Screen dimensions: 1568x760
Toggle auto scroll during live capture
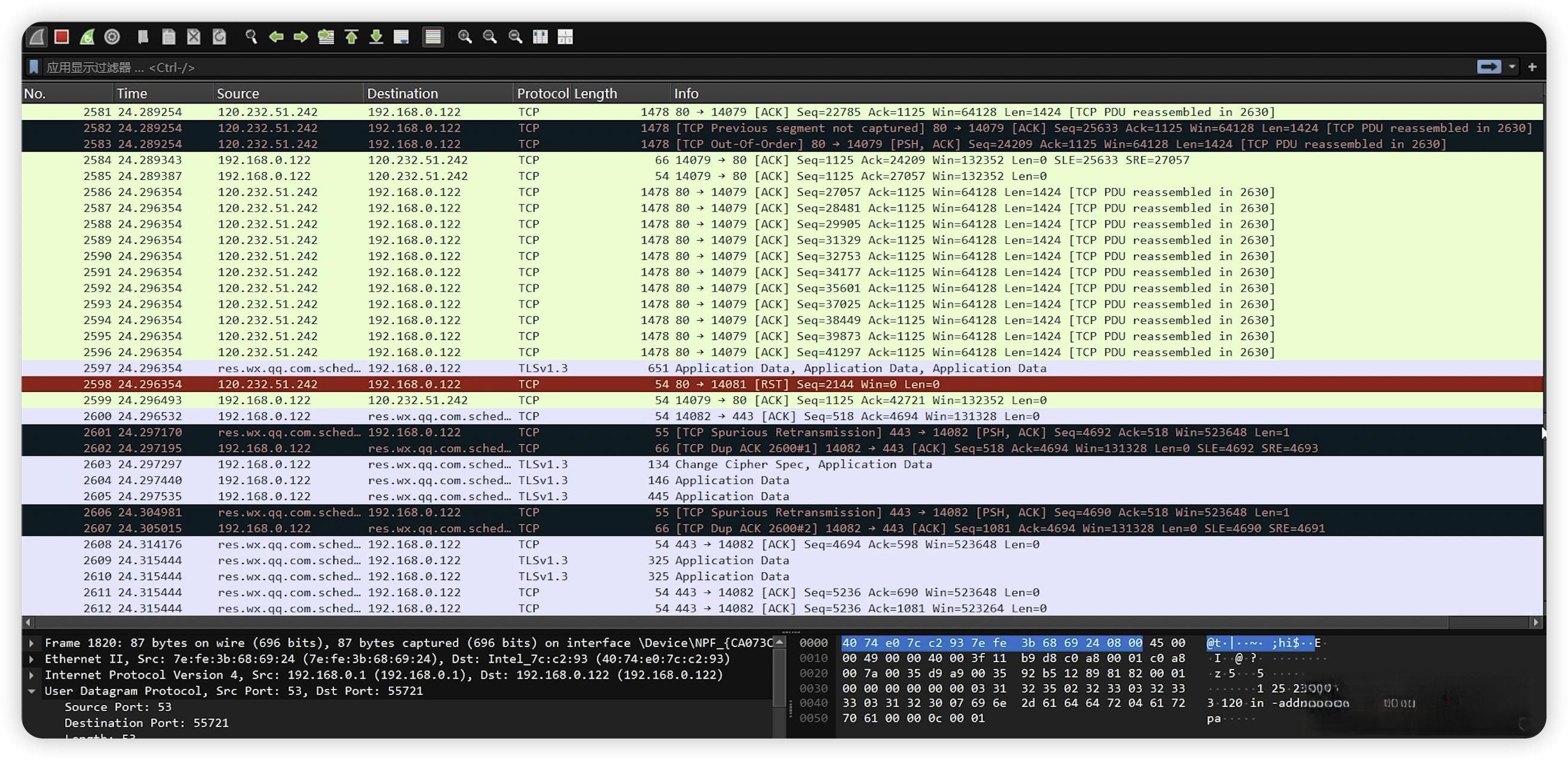401,36
